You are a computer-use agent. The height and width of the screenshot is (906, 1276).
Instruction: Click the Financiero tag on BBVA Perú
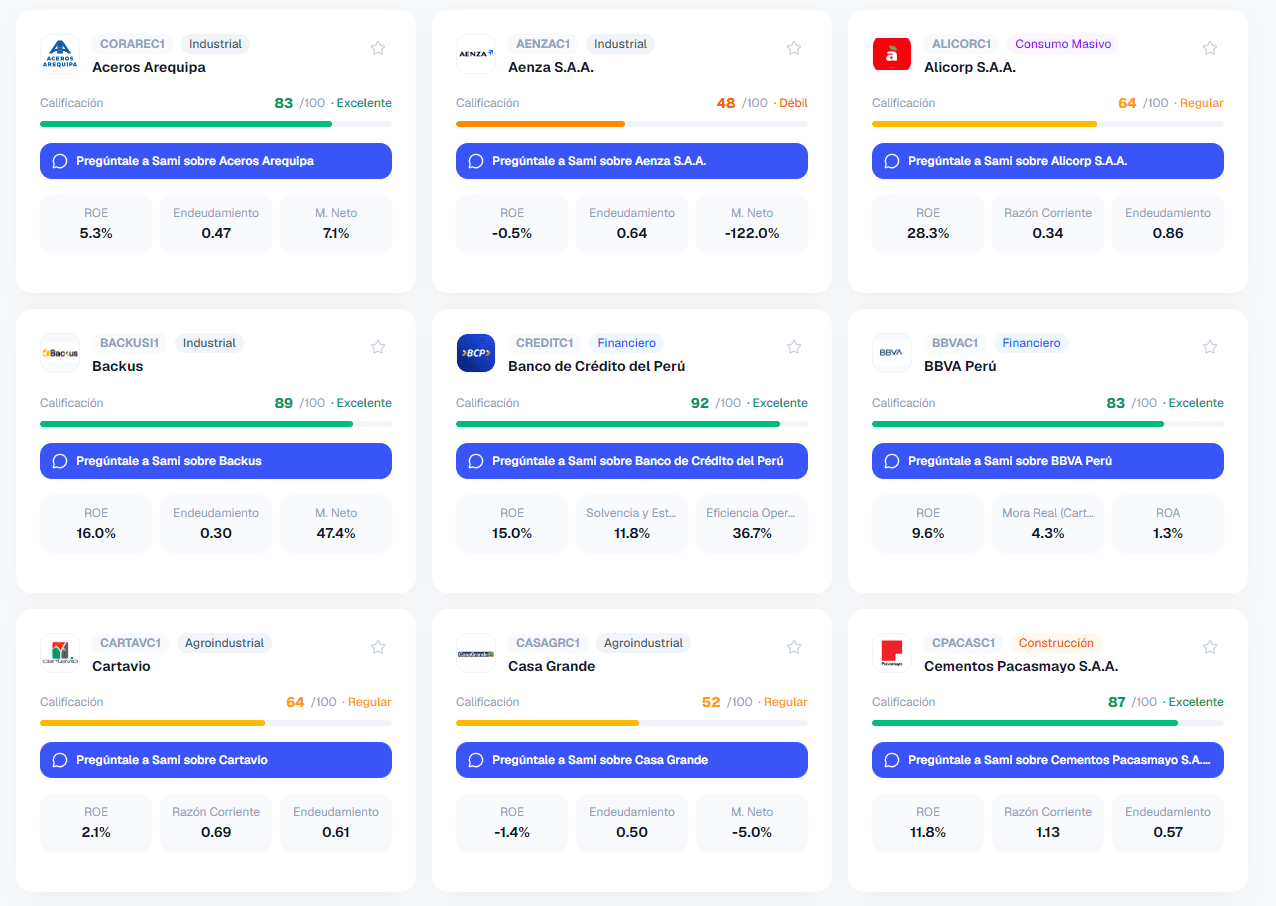pos(1031,343)
